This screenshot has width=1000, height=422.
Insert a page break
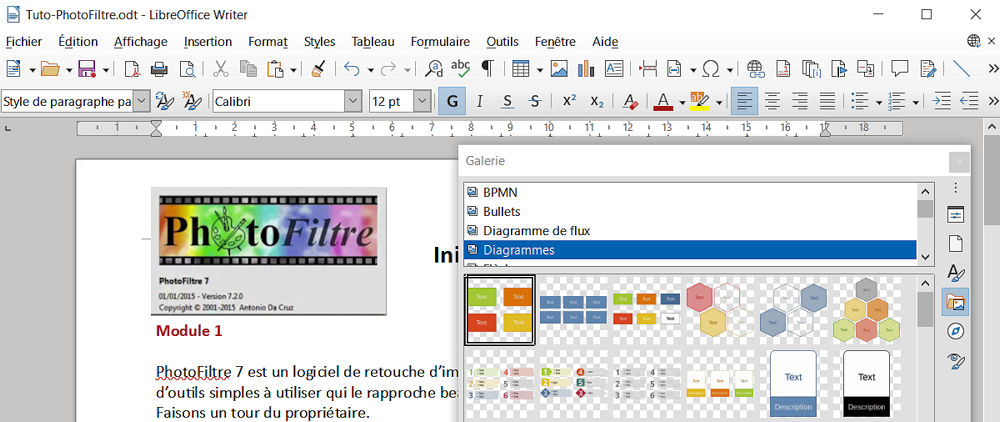[x=648, y=68]
